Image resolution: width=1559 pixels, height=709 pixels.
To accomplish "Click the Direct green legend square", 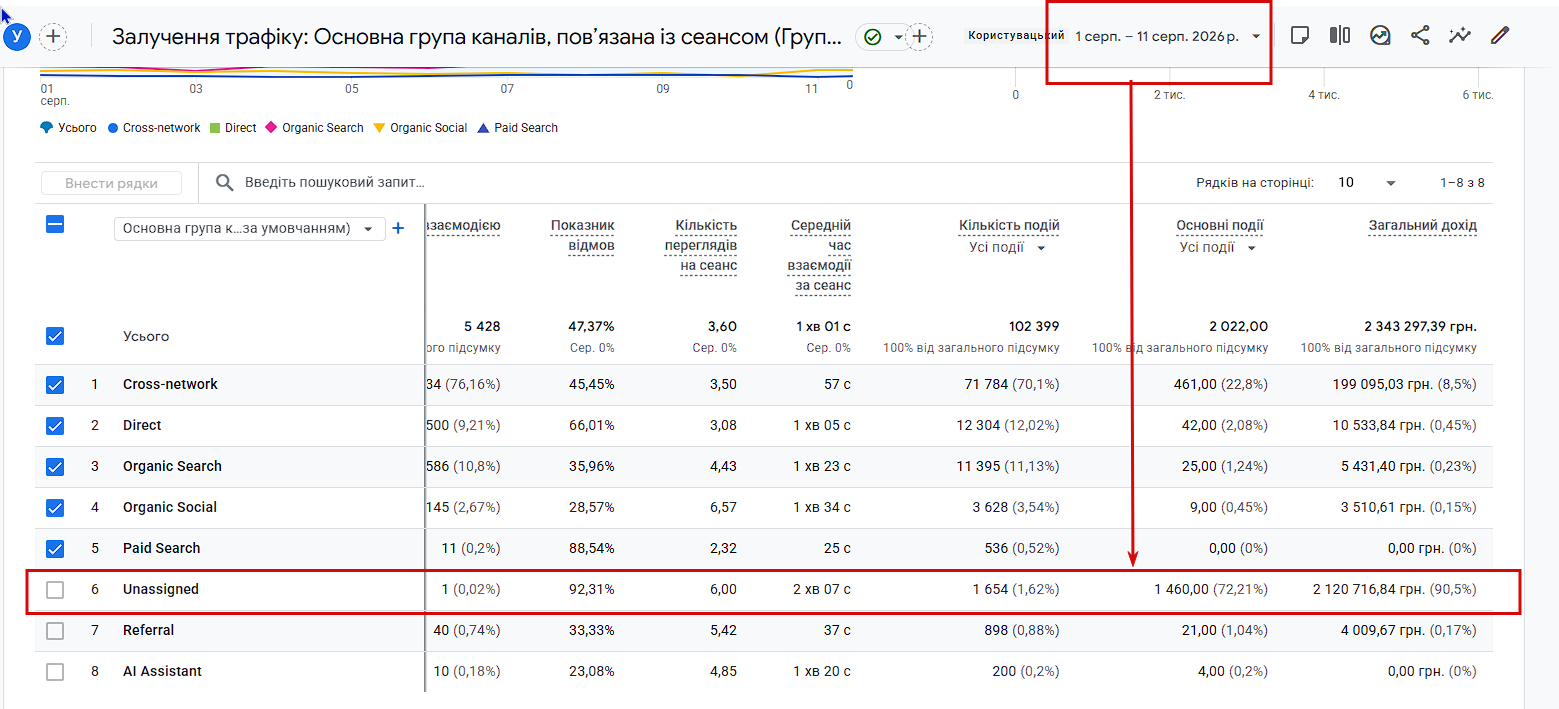I will (215, 128).
